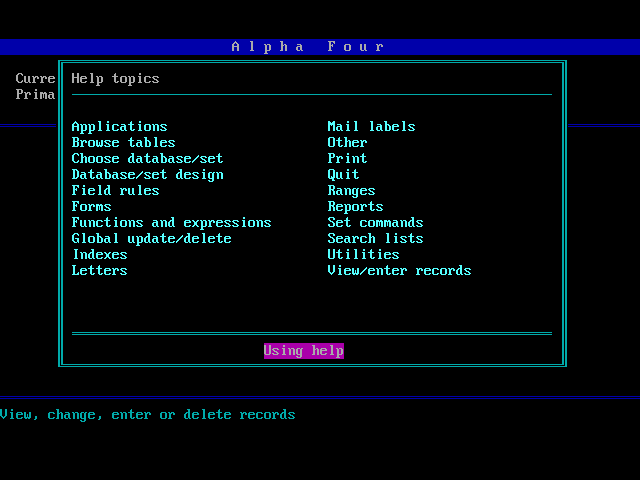The height and width of the screenshot is (480, 640).
Task: Open Functions and expressions help topic
Action: pos(171,222)
